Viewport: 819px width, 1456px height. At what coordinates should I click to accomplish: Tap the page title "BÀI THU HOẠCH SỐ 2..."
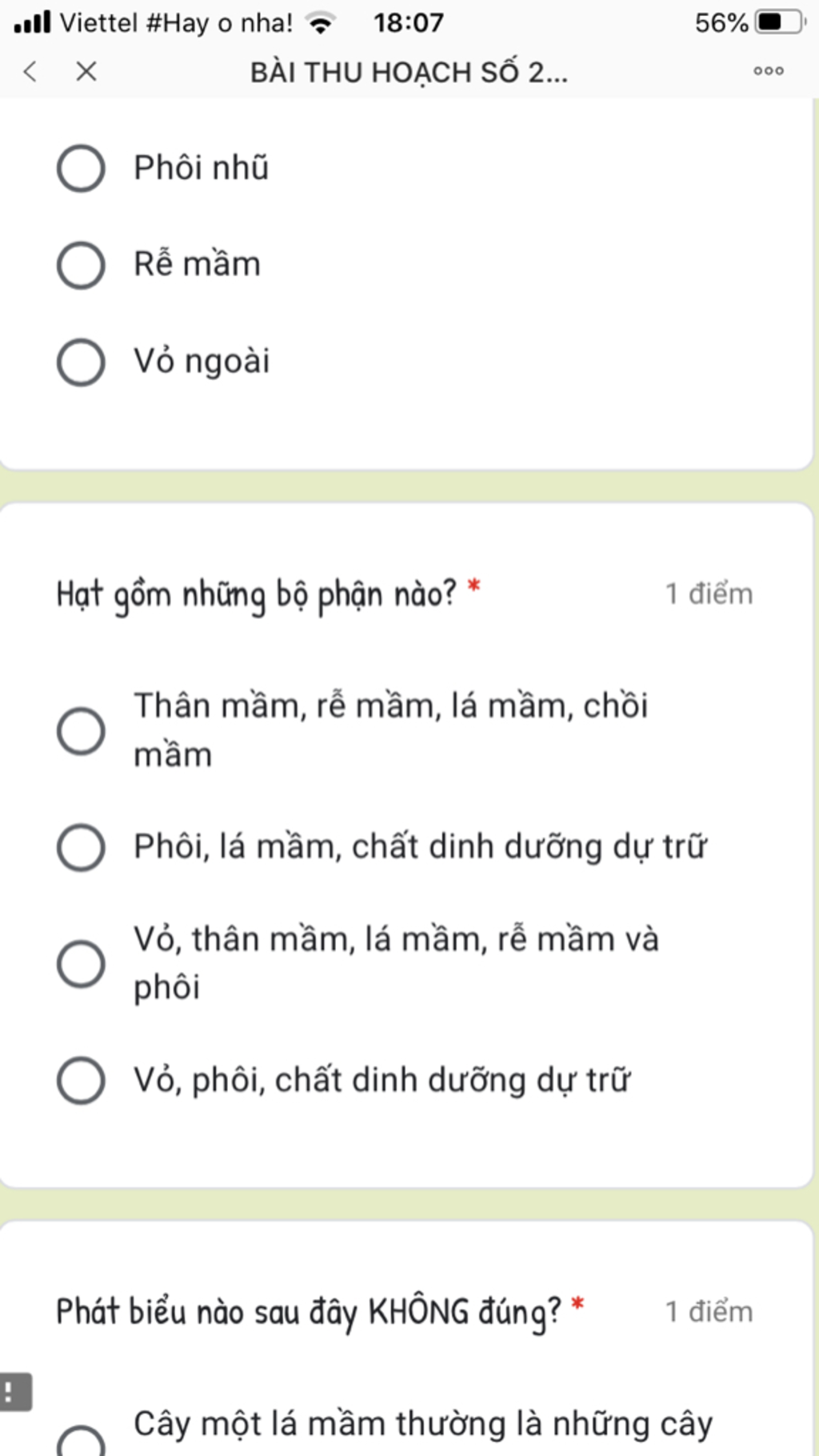pos(409,72)
